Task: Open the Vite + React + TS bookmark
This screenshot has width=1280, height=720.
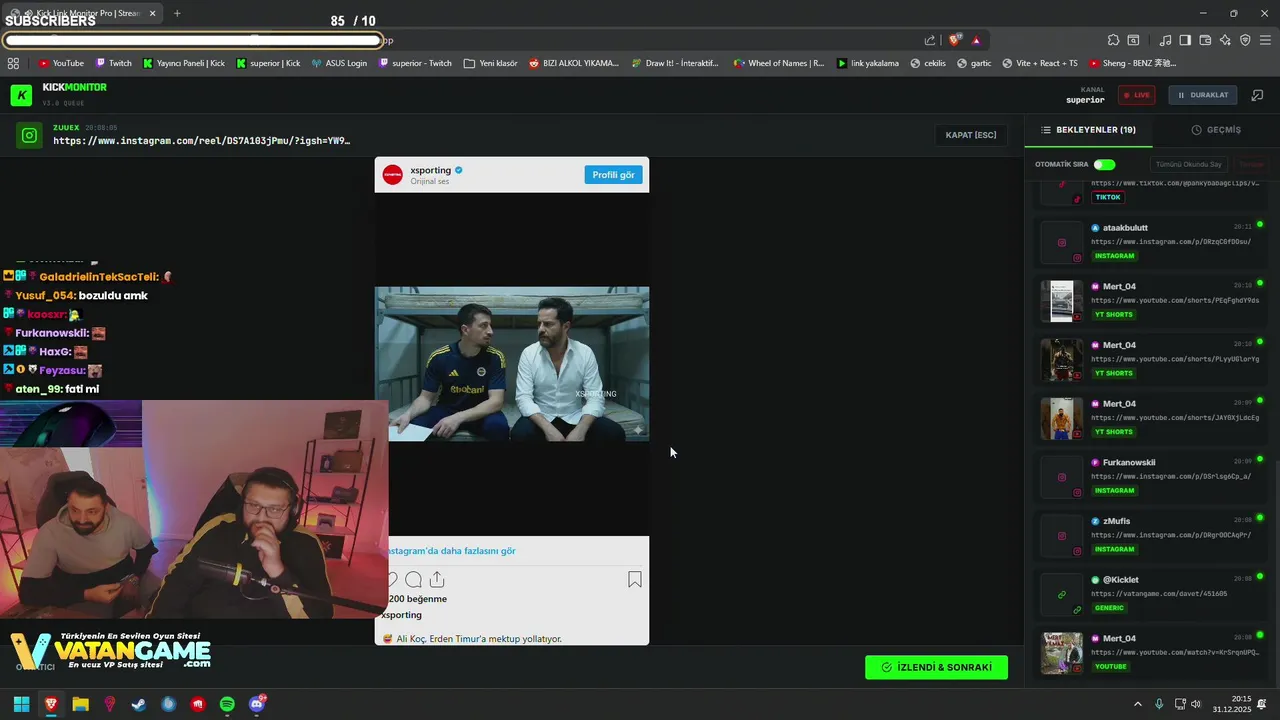Action: click(x=1038, y=63)
